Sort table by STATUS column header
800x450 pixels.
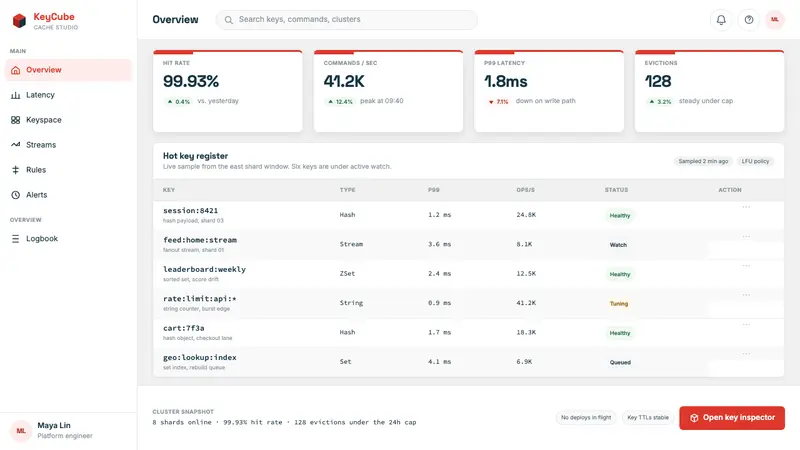(x=616, y=190)
